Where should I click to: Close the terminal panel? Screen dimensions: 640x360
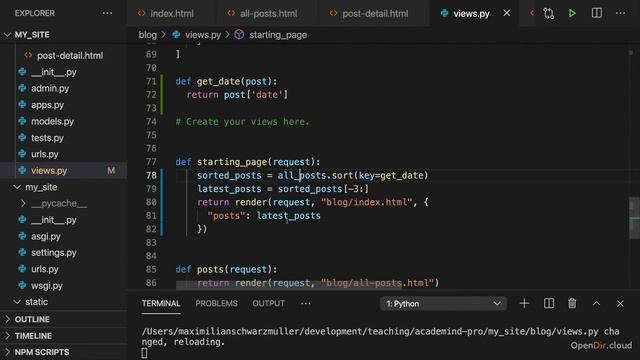click(620, 303)
